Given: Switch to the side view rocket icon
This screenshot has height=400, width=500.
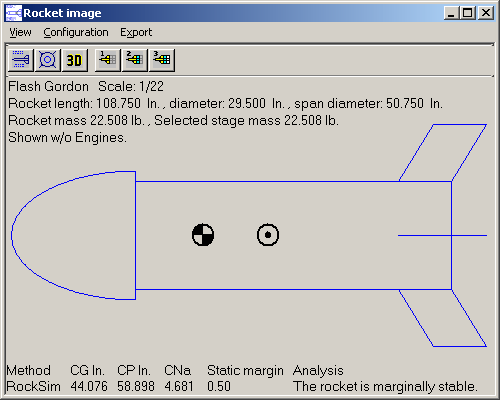Looking at the screenshot, I should pyautogui.click(x=21, y=60).
